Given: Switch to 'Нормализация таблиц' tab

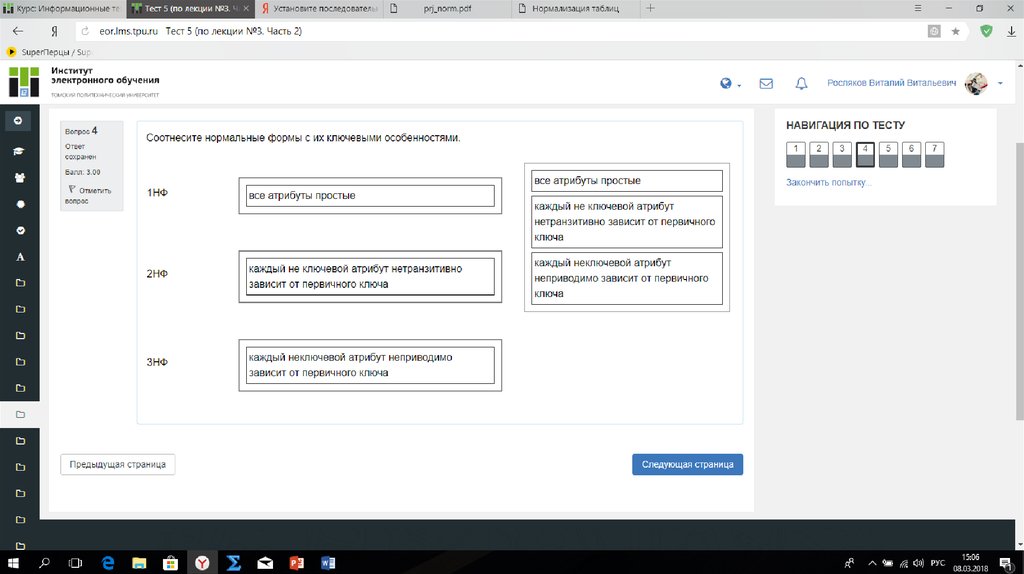Looking at the screenshot, I should [x=575, y=8].
